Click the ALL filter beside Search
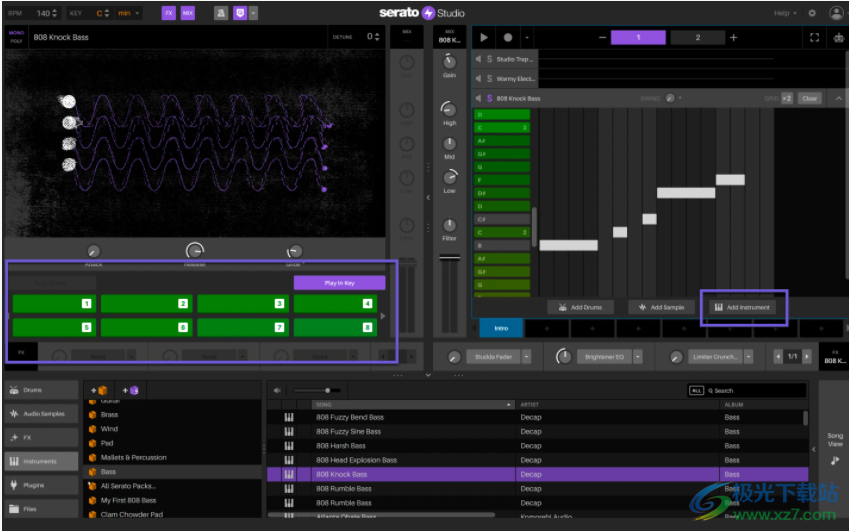The height and width of the screenshot is (531, 849). (696, 390)
